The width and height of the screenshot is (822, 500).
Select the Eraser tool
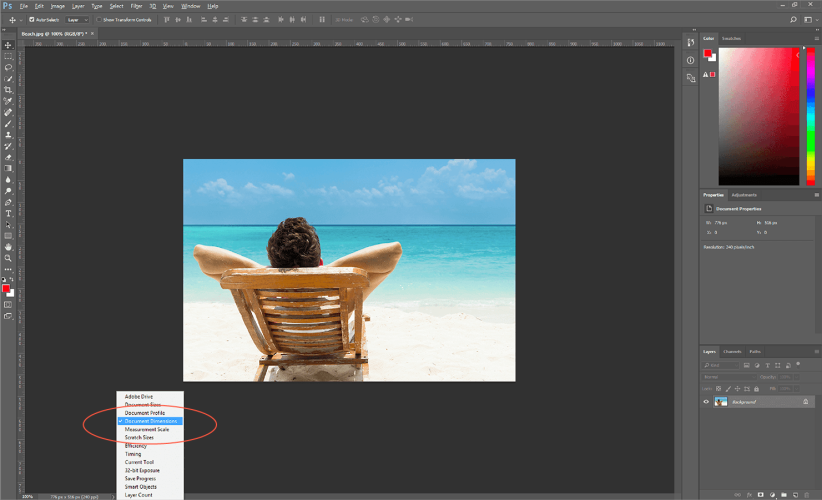tap(8, 157)
